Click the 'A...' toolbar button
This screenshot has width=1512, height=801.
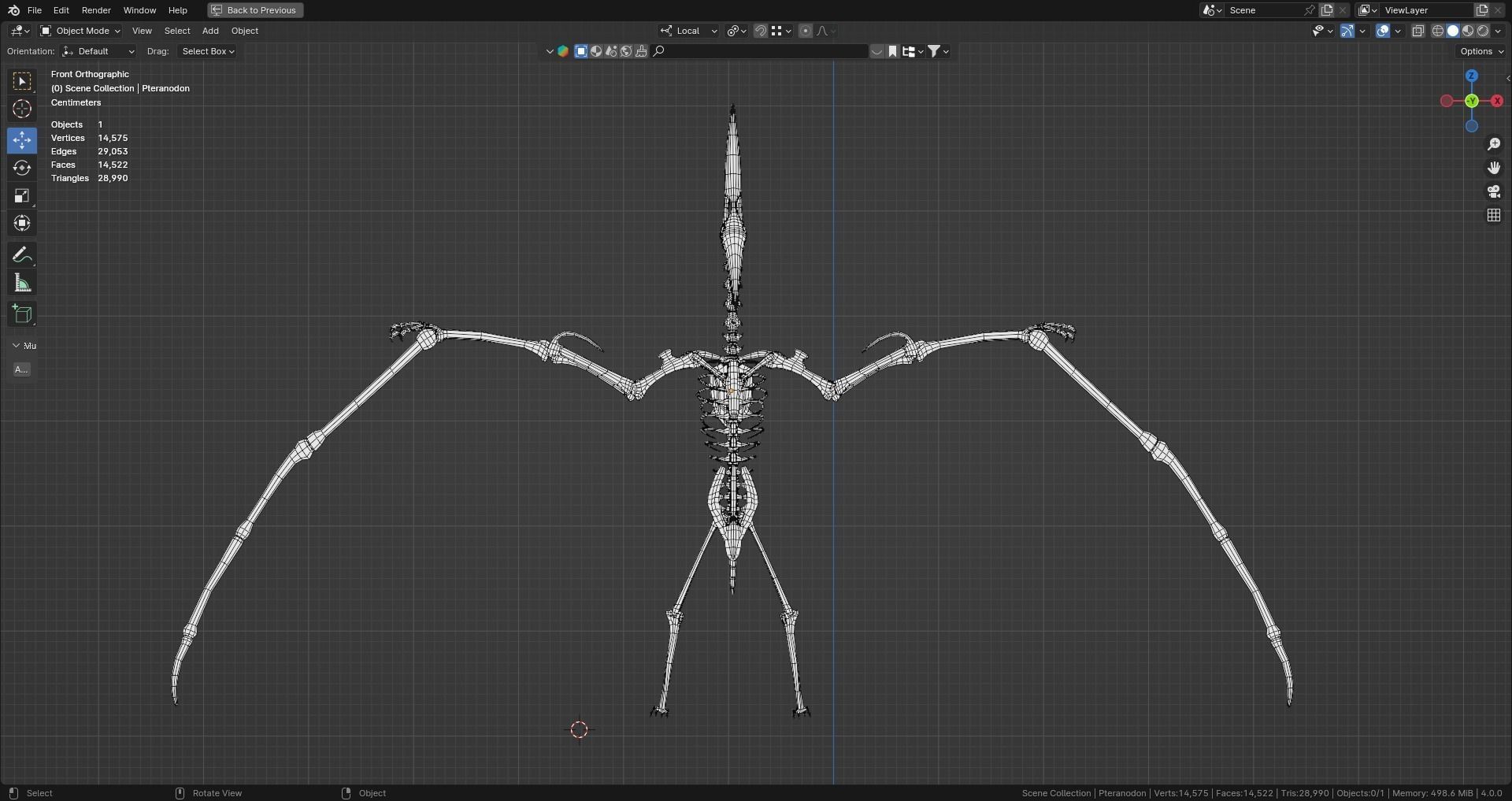tap(21, 369)
